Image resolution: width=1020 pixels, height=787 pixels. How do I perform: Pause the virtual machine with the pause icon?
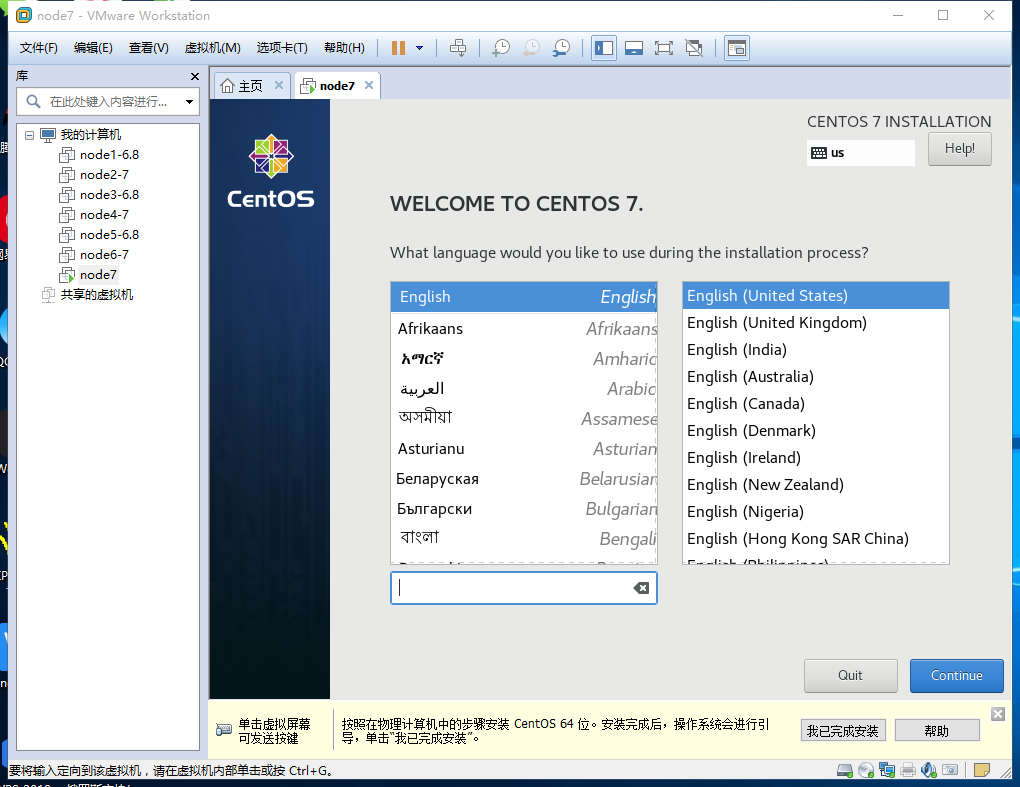pos(398,48)
